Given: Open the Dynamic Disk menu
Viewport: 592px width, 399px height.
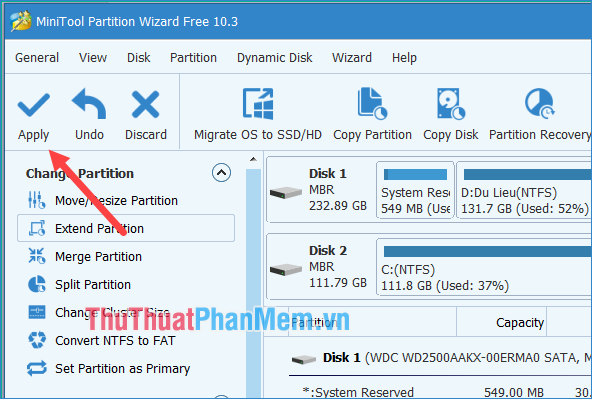Looking at the screenshot, I should point(274,58).
